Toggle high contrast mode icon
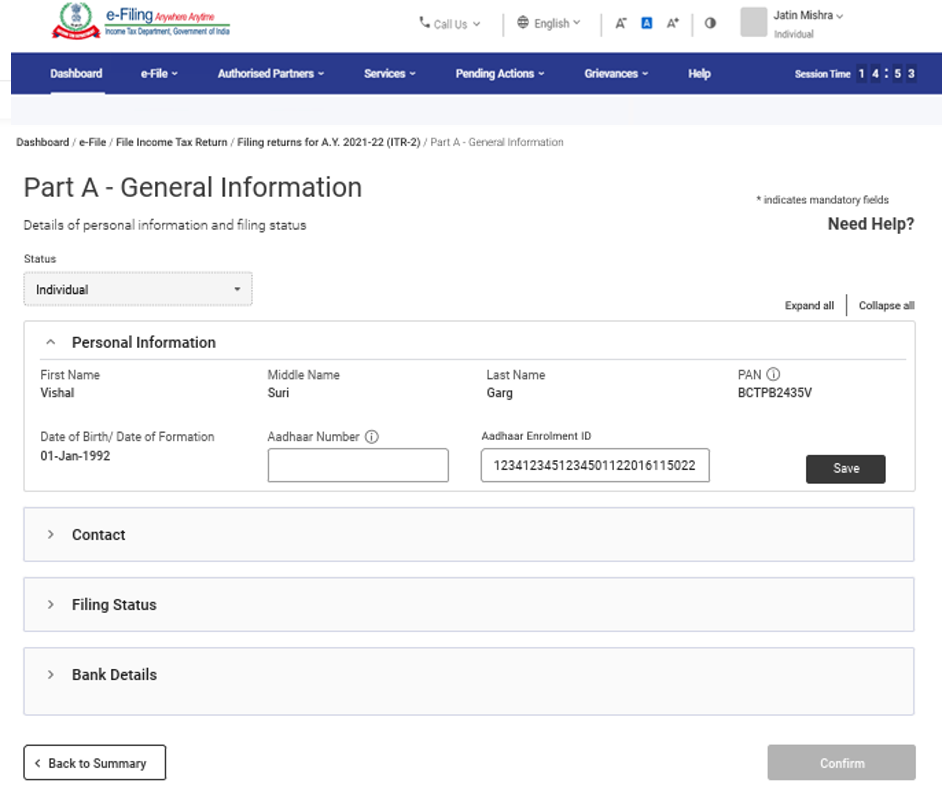Screen dimensions: 942x794 click(x=710, y=23)
